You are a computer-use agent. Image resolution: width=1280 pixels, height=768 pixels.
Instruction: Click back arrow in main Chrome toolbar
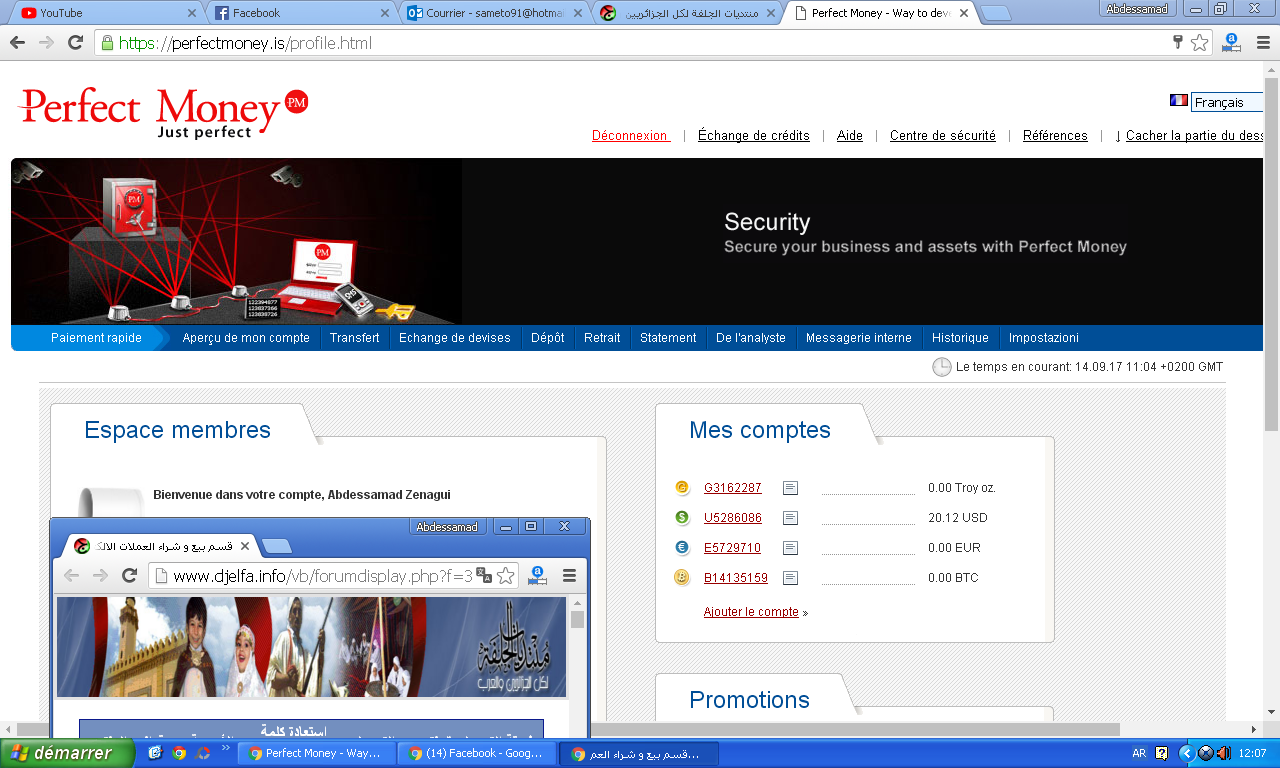[17, 43]
